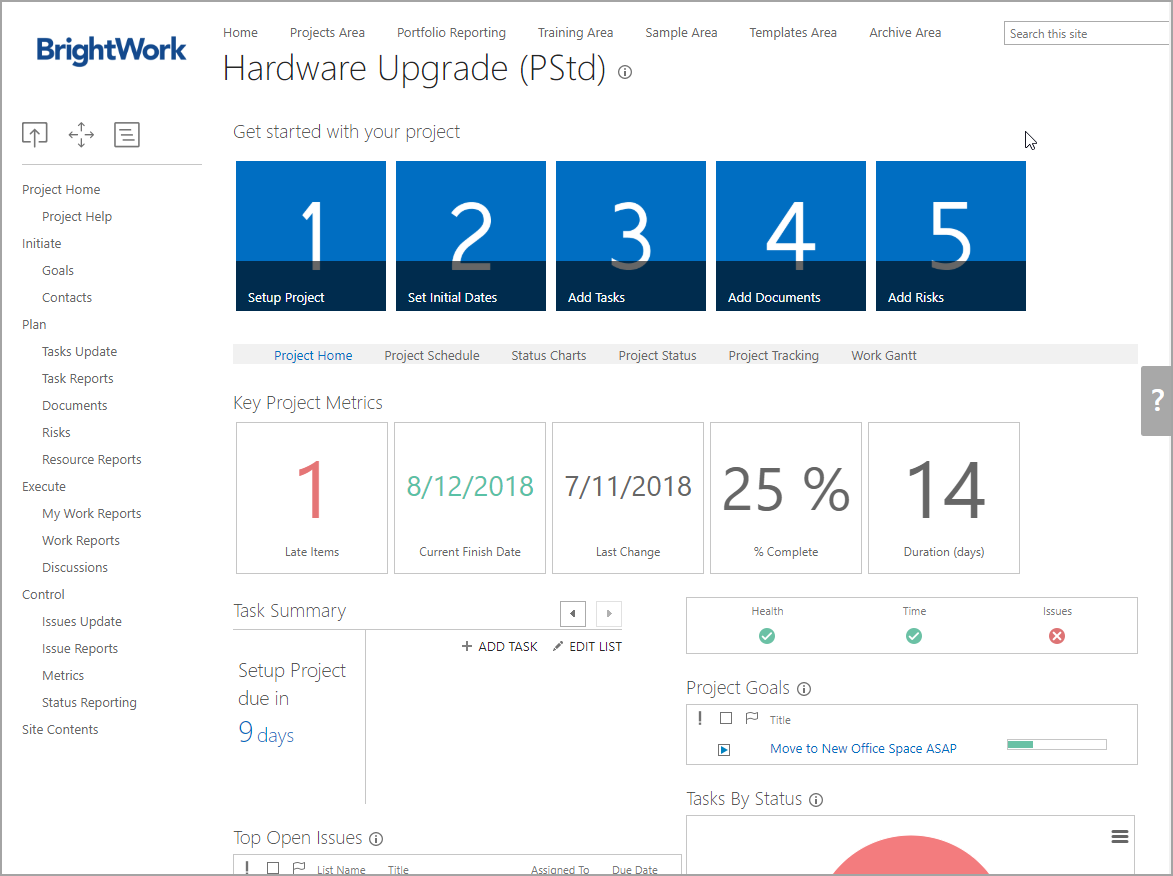Open info icon beside Hardware Upgrade title

[625, 72]
